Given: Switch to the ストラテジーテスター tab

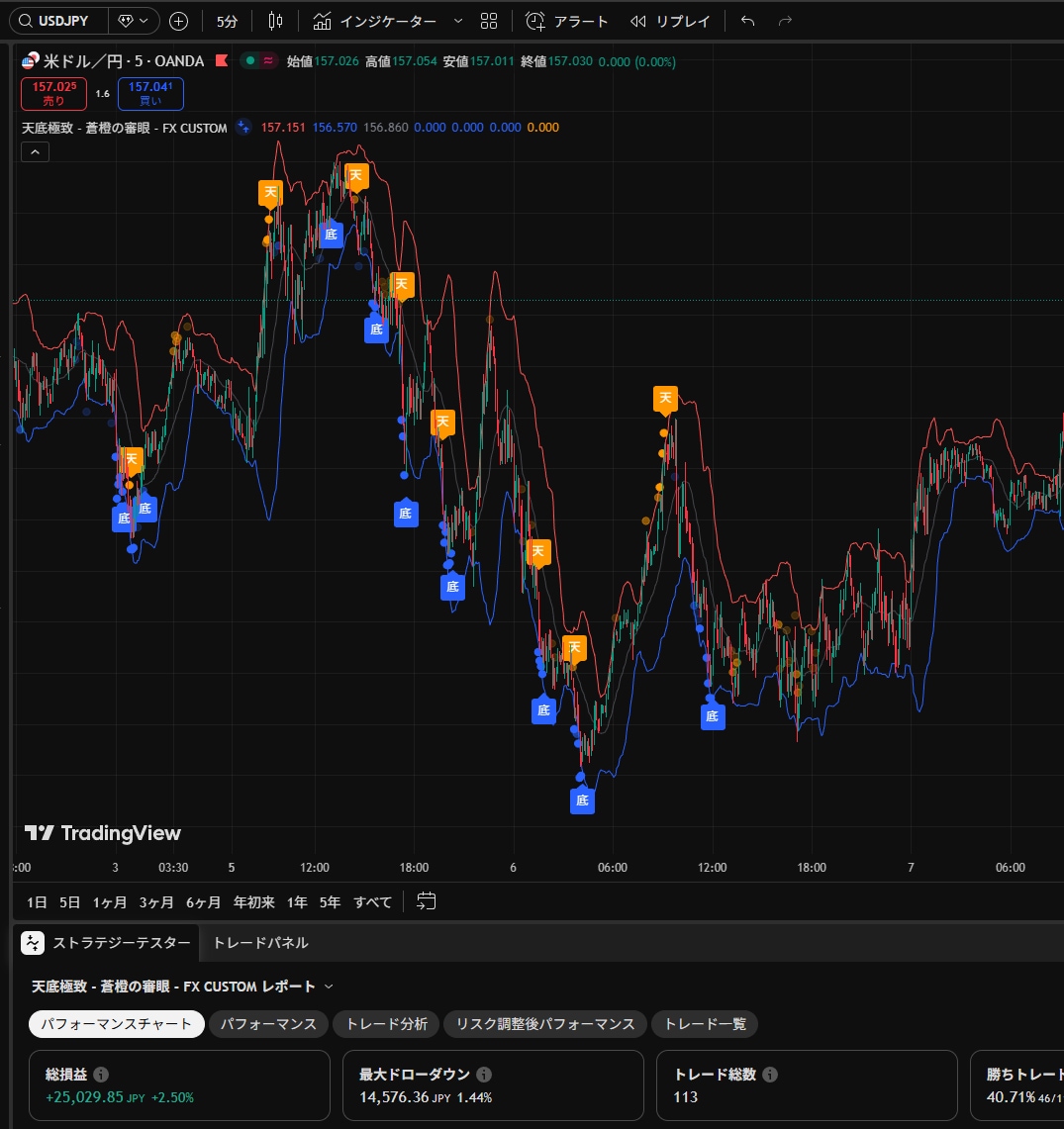Looking at the screenshot, I should pyautogui.click(x=107, y=943).
